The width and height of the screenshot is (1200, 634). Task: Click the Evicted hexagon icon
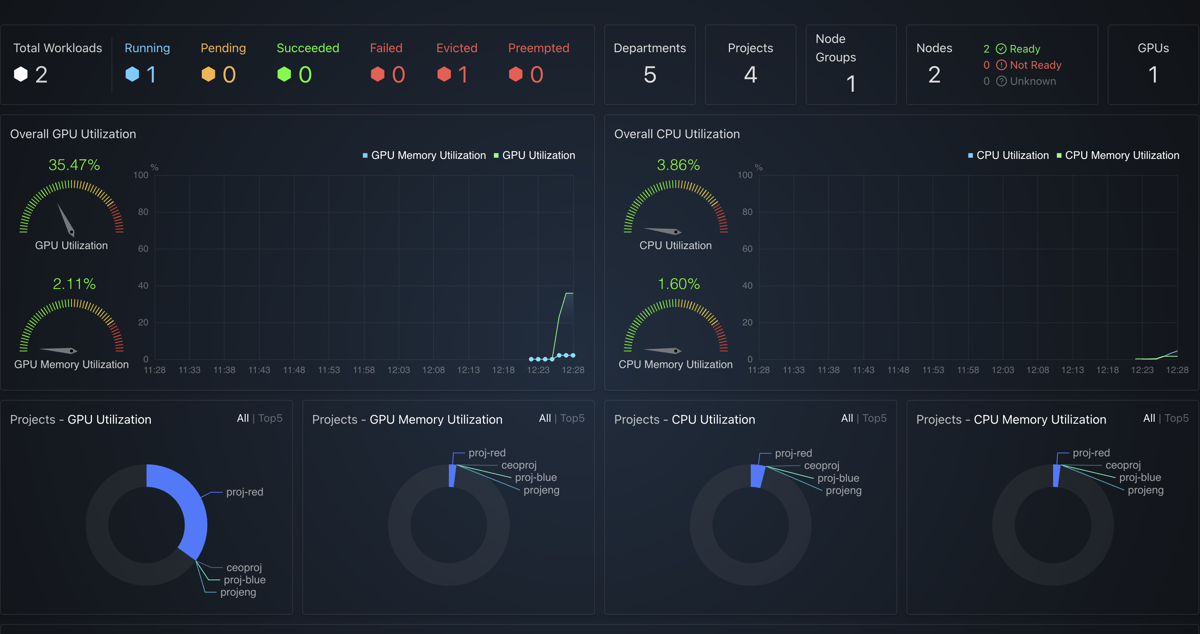coord(444,75)
